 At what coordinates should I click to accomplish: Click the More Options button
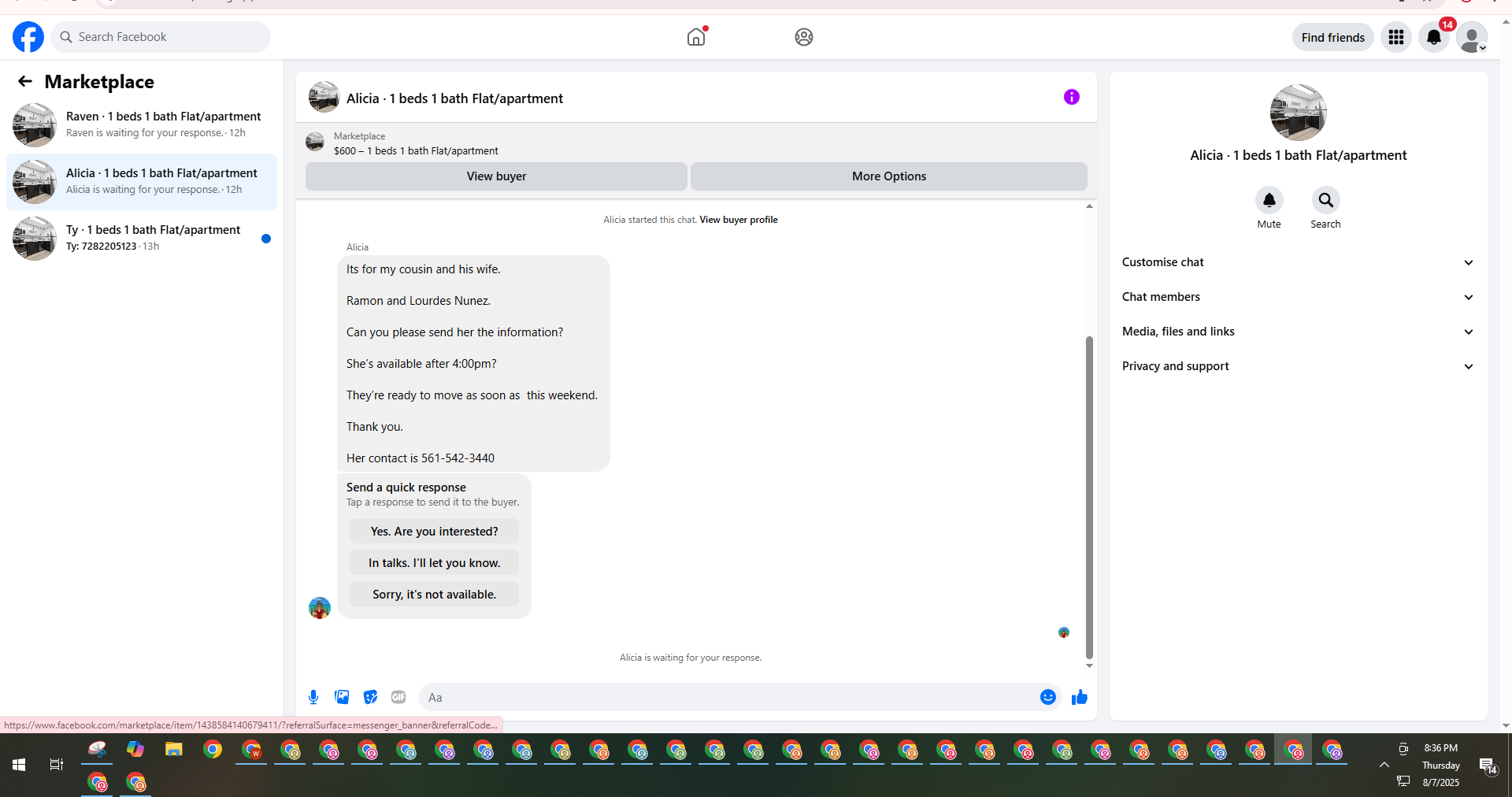(x=889, y=176)
